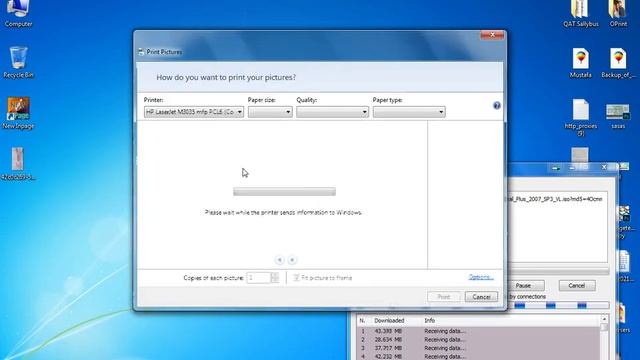Select the Backup_of_ desktop icon

click(x=618, y=63)
